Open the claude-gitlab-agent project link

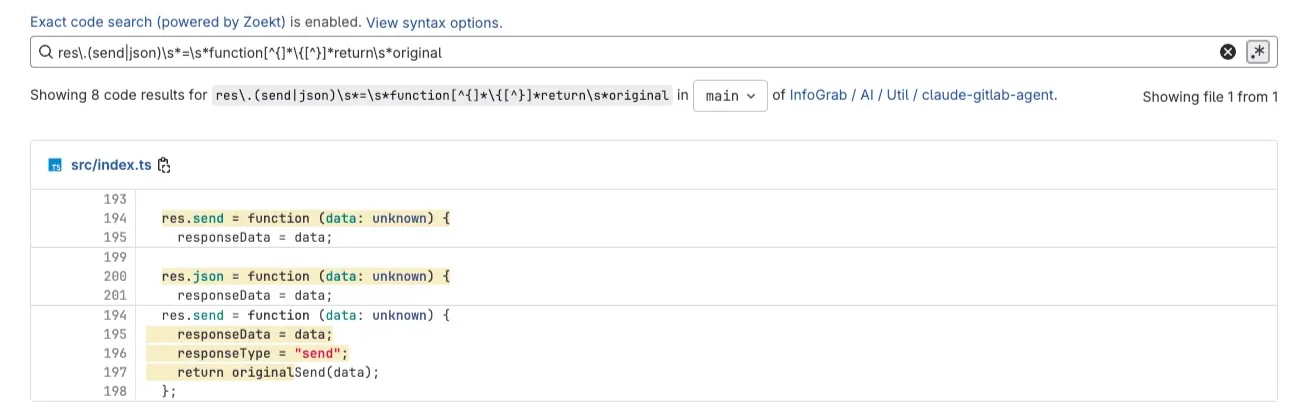point(988,95)
